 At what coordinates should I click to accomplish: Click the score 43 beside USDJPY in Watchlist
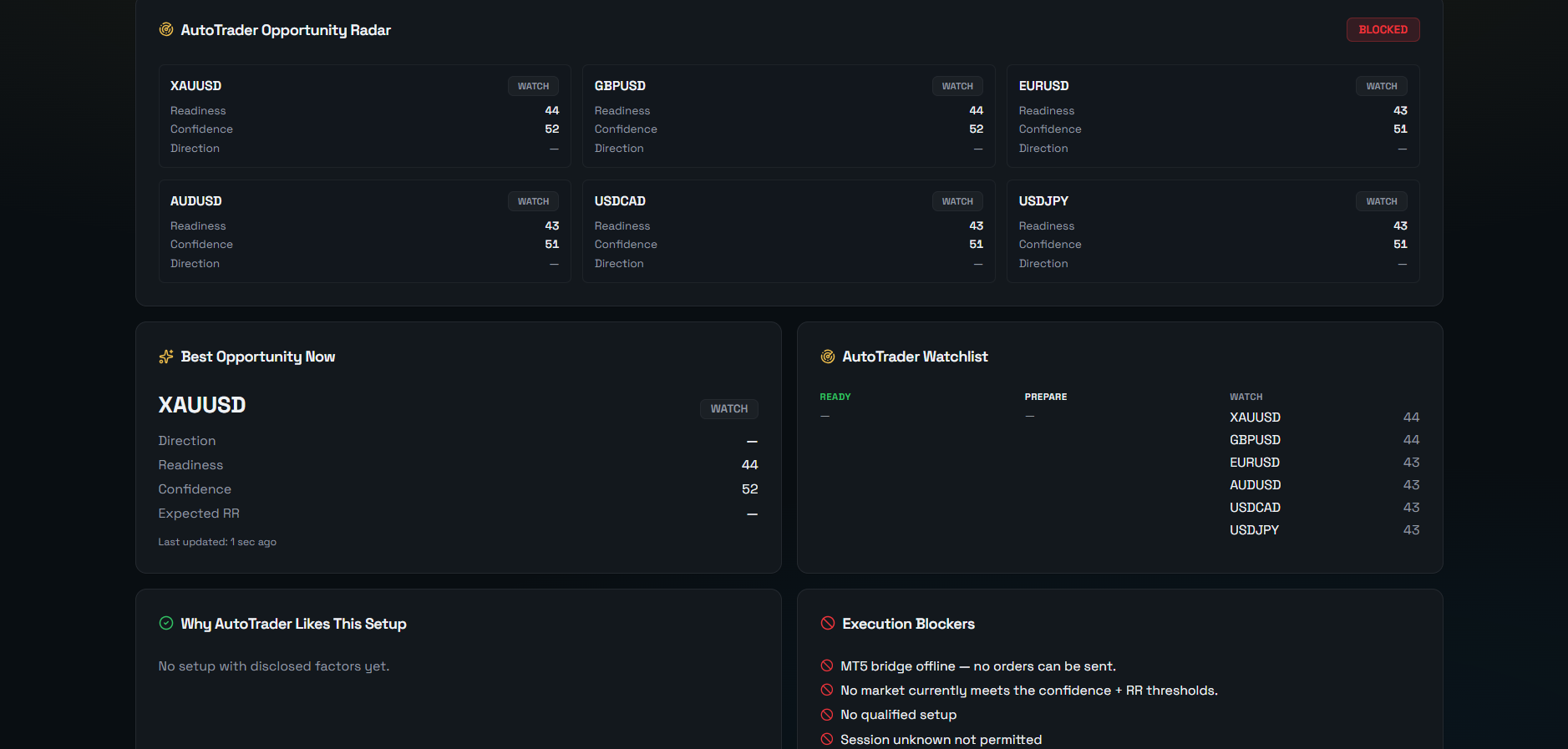(x=1411, y=530)
